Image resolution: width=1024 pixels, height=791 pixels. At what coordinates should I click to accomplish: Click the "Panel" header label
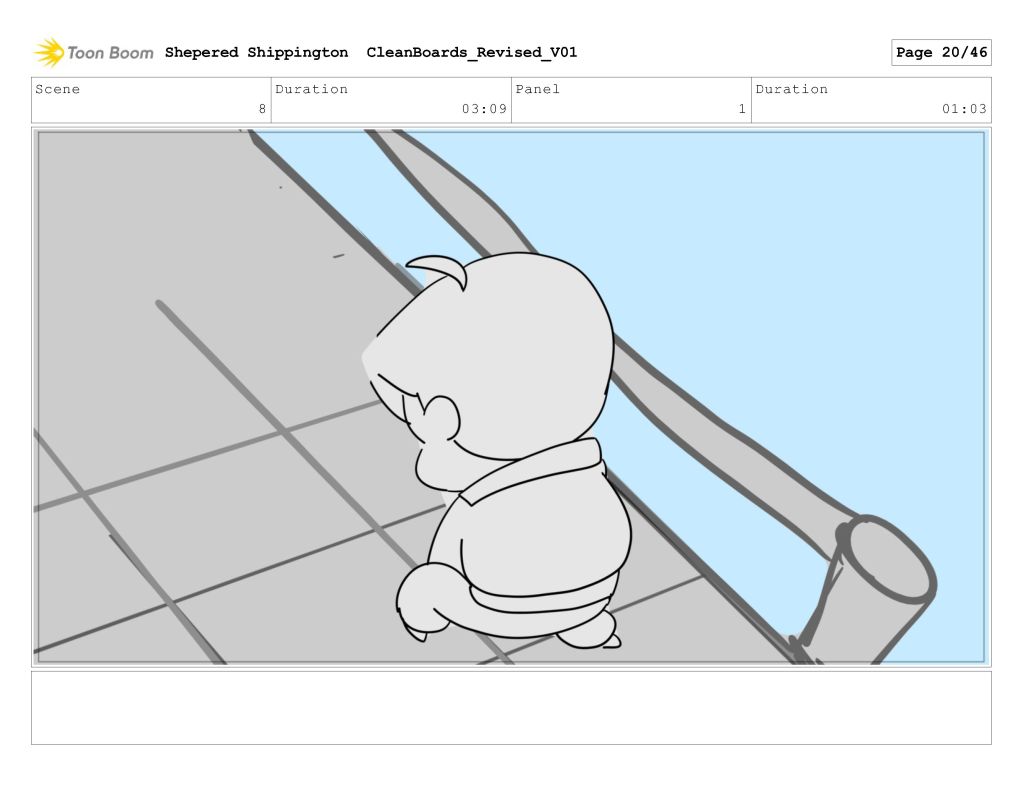pos(537,89)
